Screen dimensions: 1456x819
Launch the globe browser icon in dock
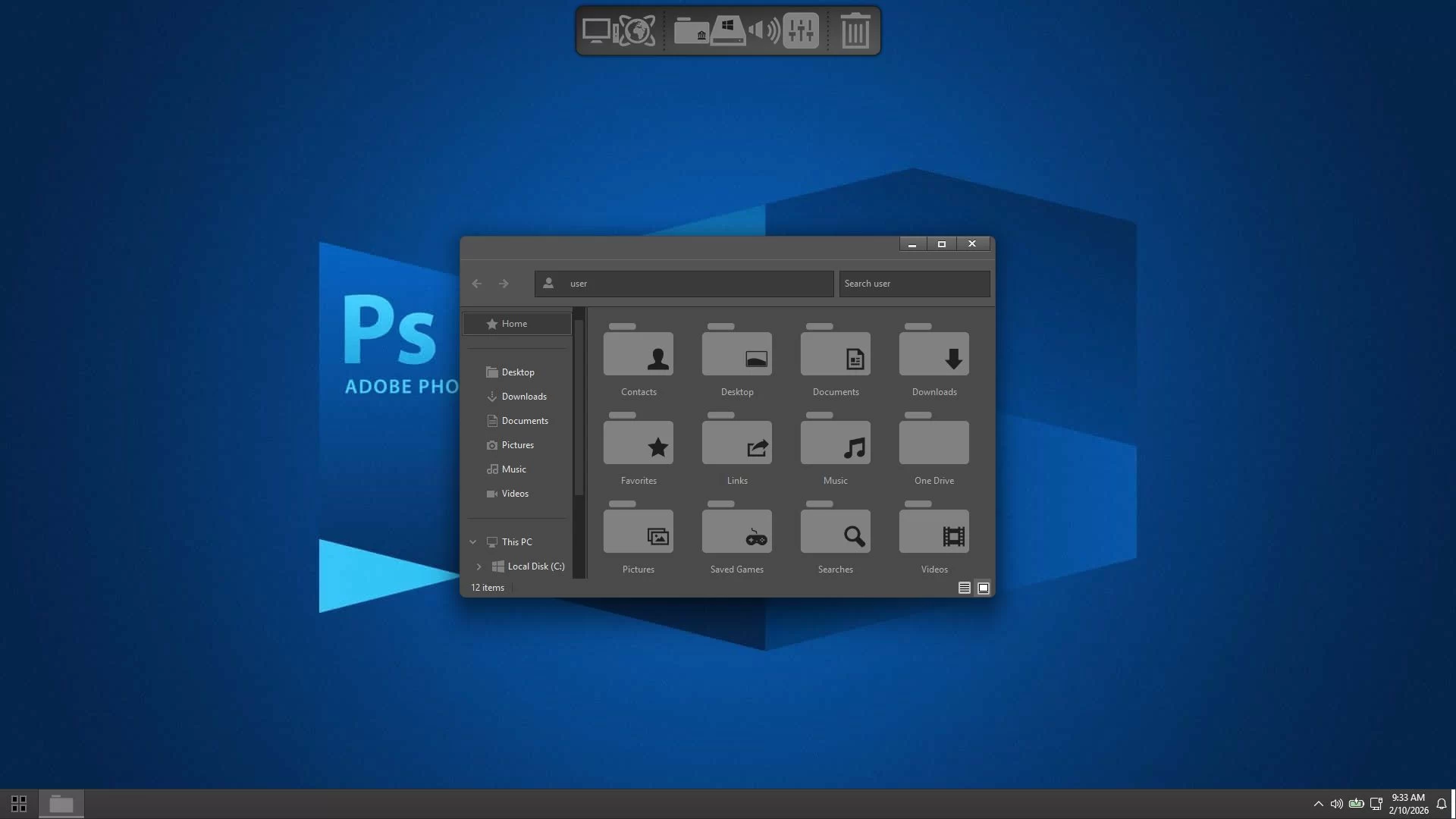[x=637, y=31]
